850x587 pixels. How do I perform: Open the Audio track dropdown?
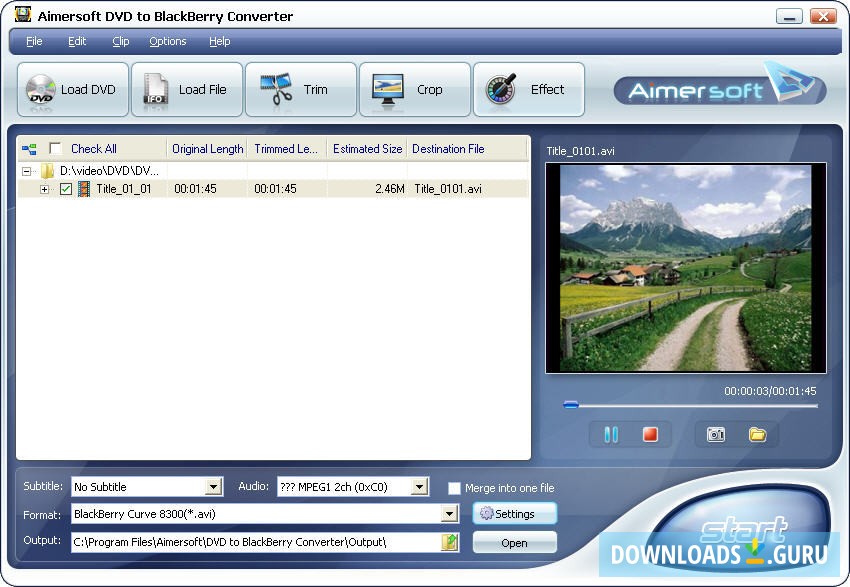click(419, 487)
